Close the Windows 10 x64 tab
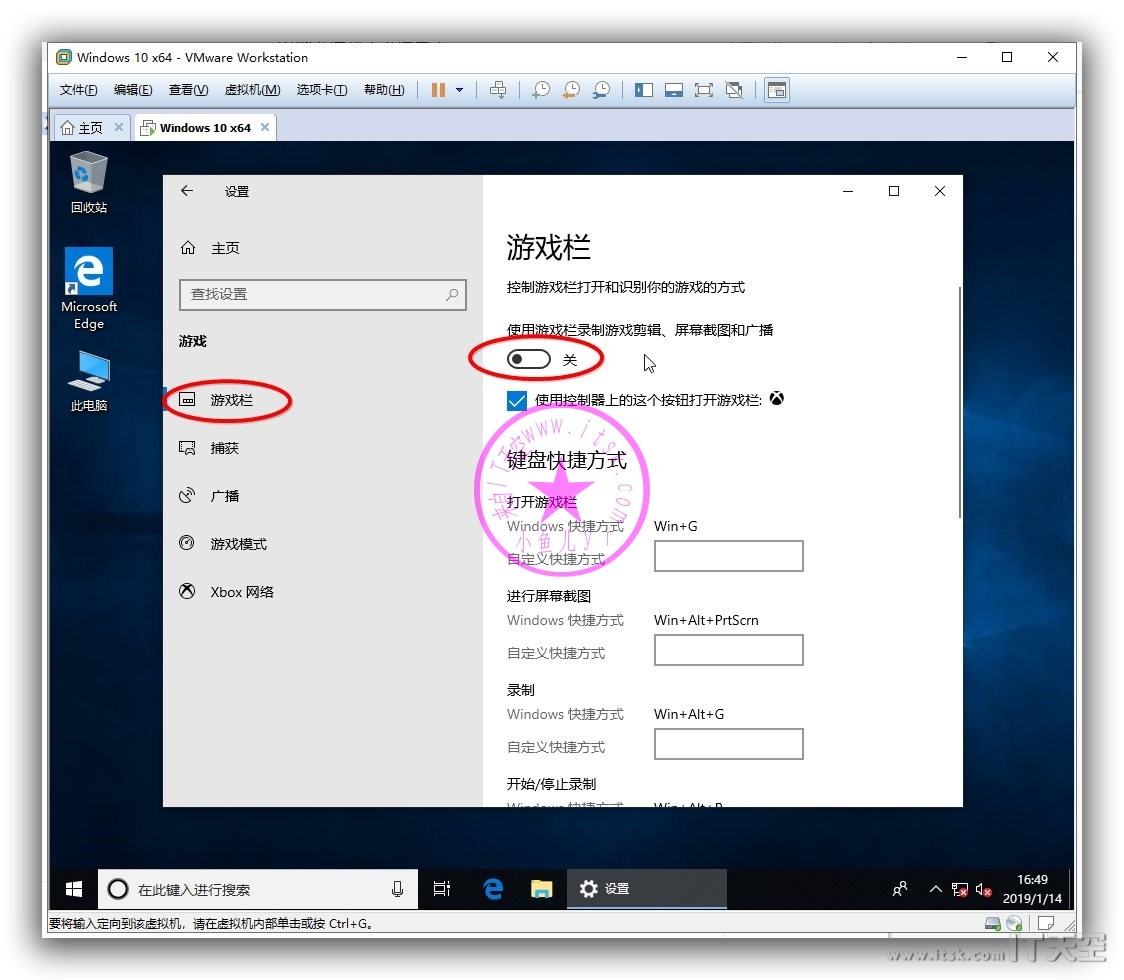 click(265, 127)
